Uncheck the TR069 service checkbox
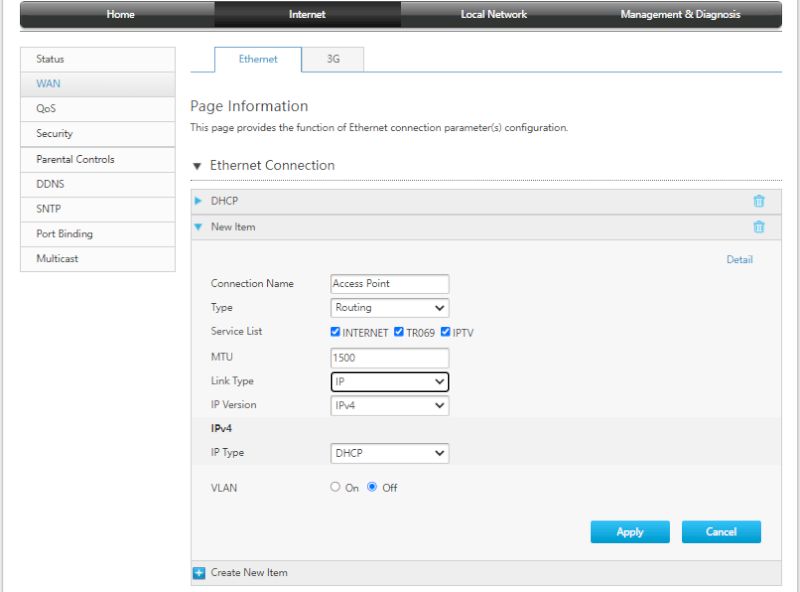This screenshot has height=592, width=800. [x=399, y=332]
